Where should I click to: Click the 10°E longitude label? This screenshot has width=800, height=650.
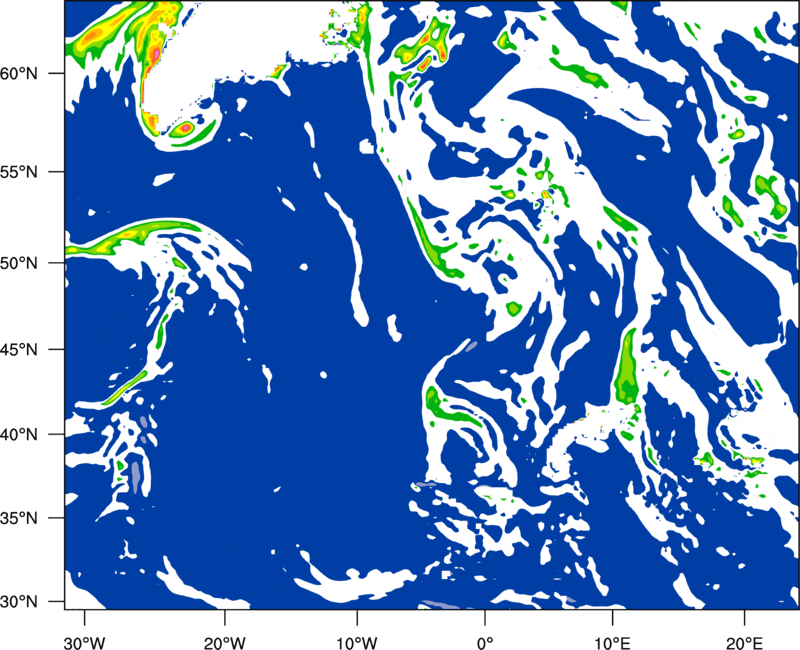612,642
